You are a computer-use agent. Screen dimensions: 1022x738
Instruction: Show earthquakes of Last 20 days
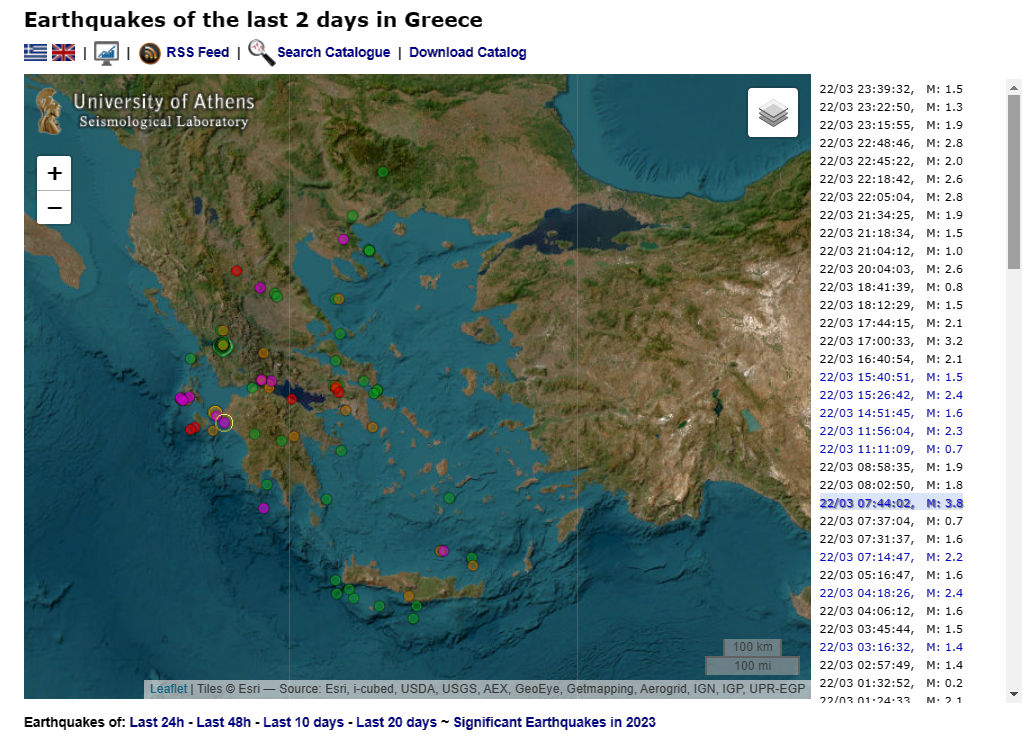click(x=396, y=722)
